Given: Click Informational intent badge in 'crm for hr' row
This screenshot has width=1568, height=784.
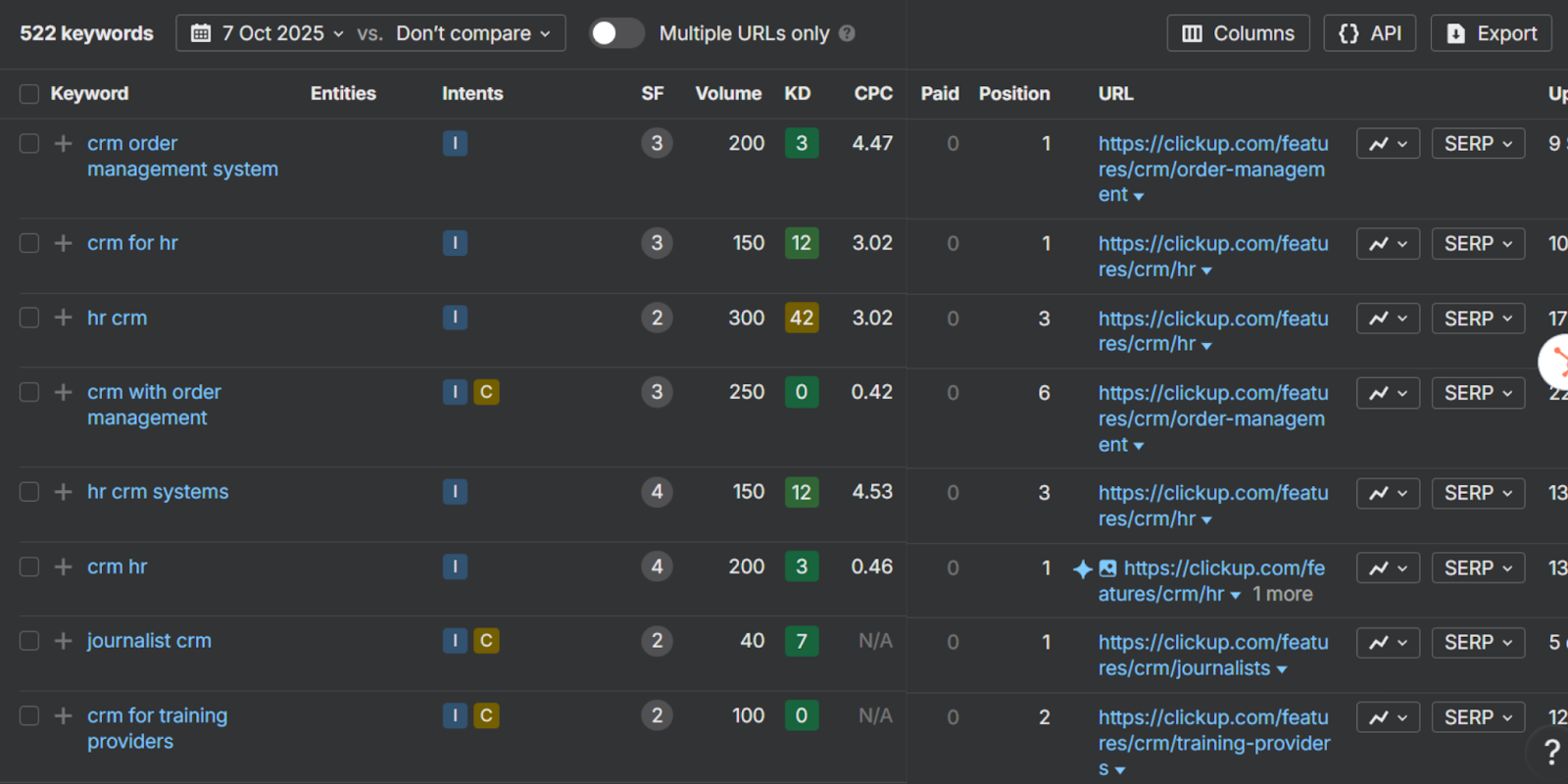Looking at the screenshot, I should pos(455,243).
